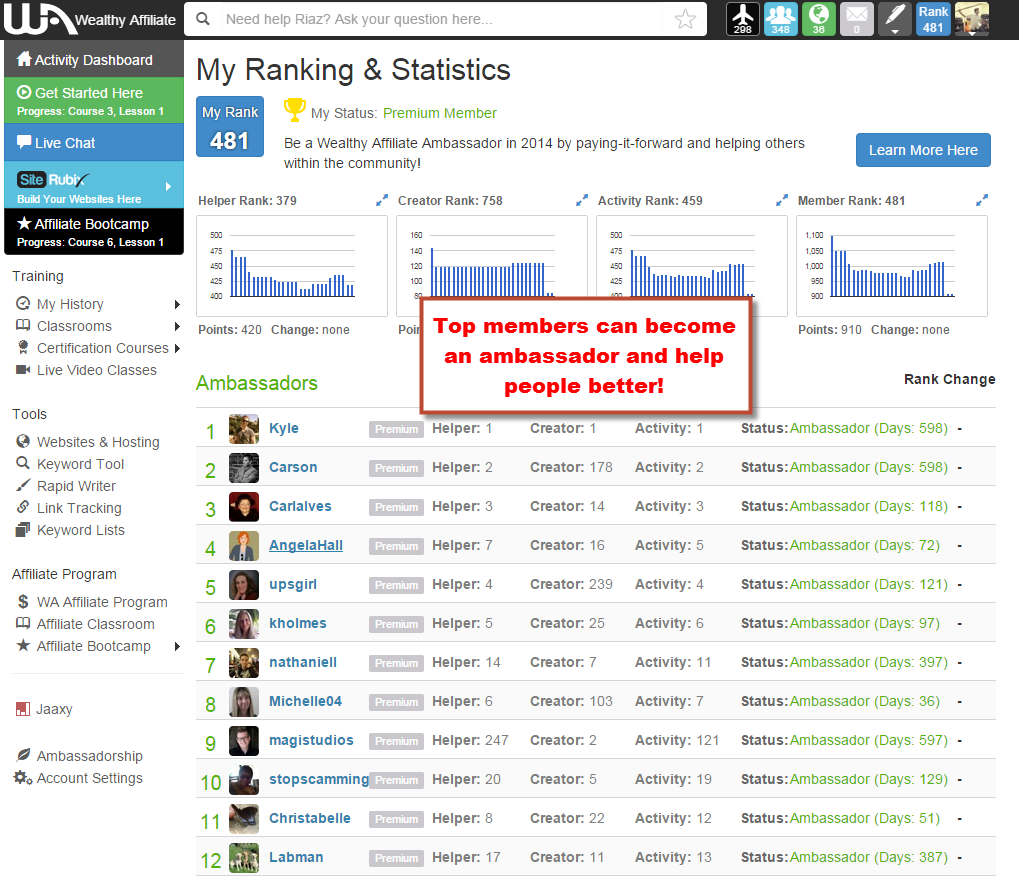Open Carson's profile link
This screenshot has width=1019, height=876.
pyautogui.click(x=293, y=467)
